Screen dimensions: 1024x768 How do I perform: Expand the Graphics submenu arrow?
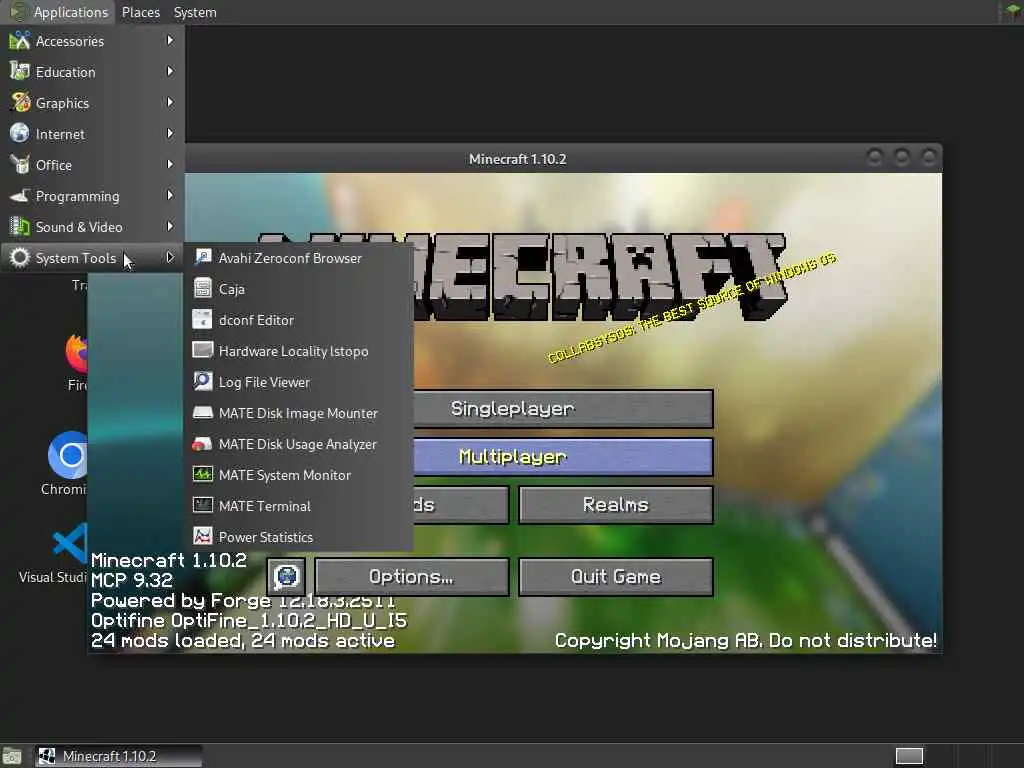coord(170,103)
